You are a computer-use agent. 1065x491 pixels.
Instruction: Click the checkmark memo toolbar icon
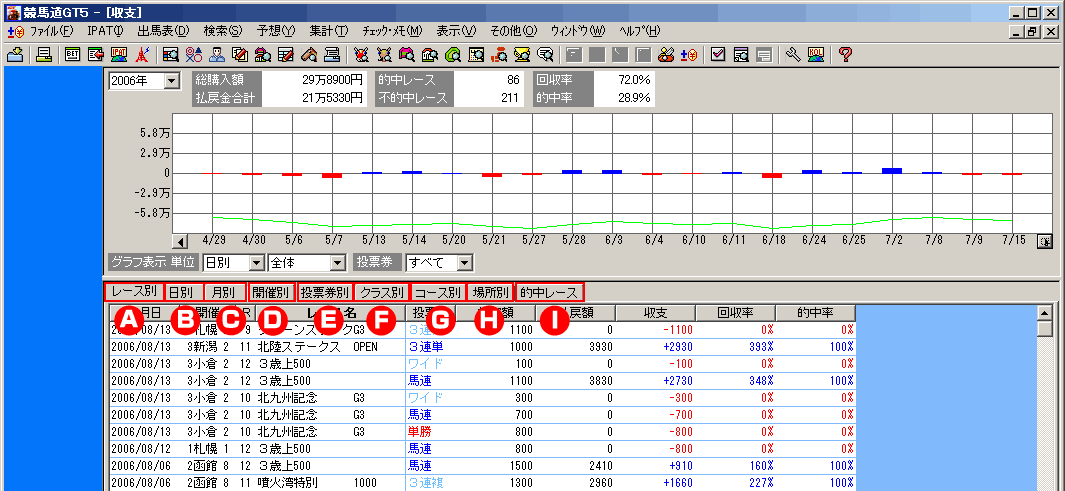tap(717, 54)
